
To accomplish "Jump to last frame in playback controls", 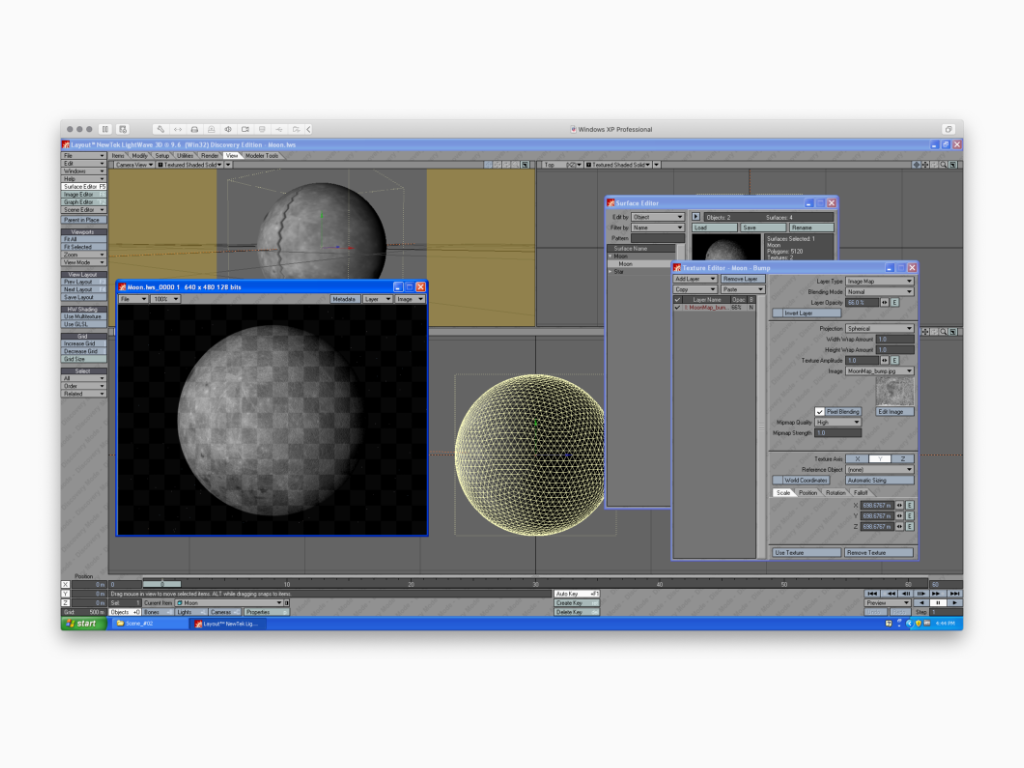I will coord(954,594).
